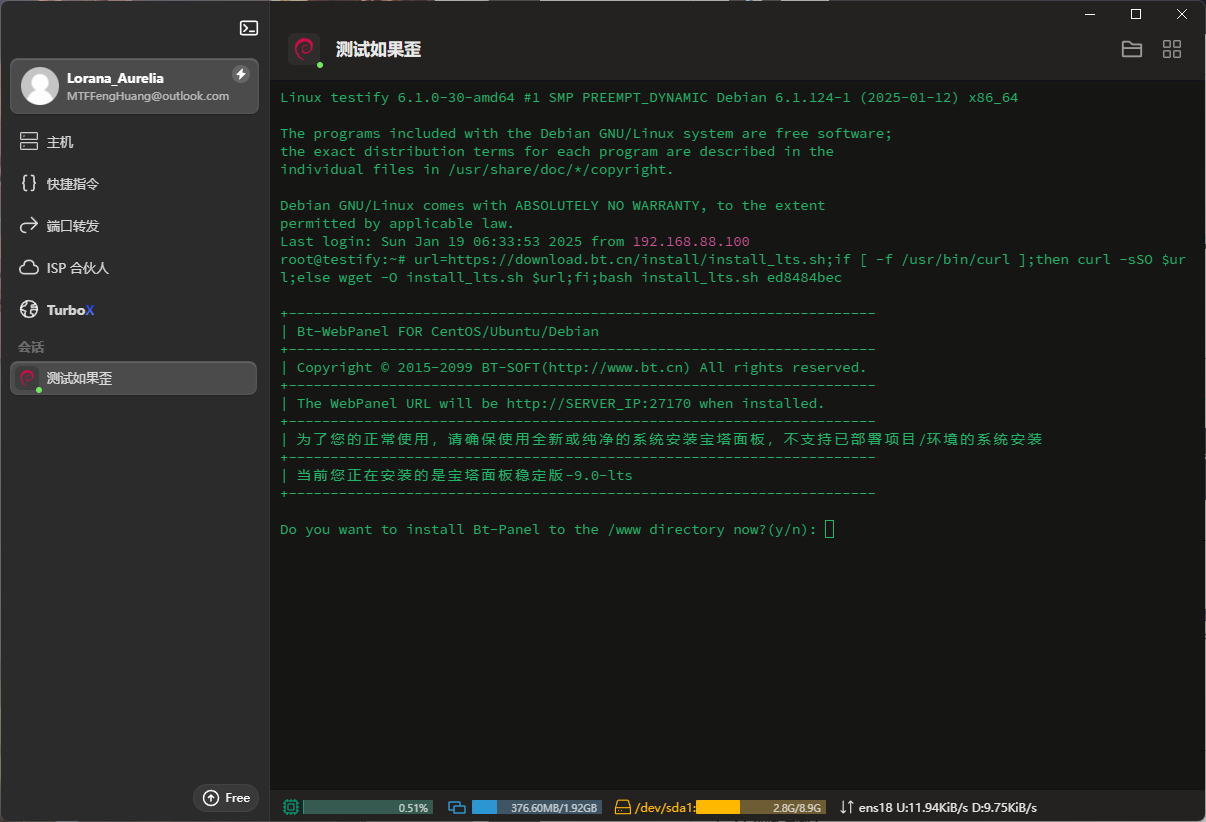Click the CPU chip icon in status bar

coord(291,807)
